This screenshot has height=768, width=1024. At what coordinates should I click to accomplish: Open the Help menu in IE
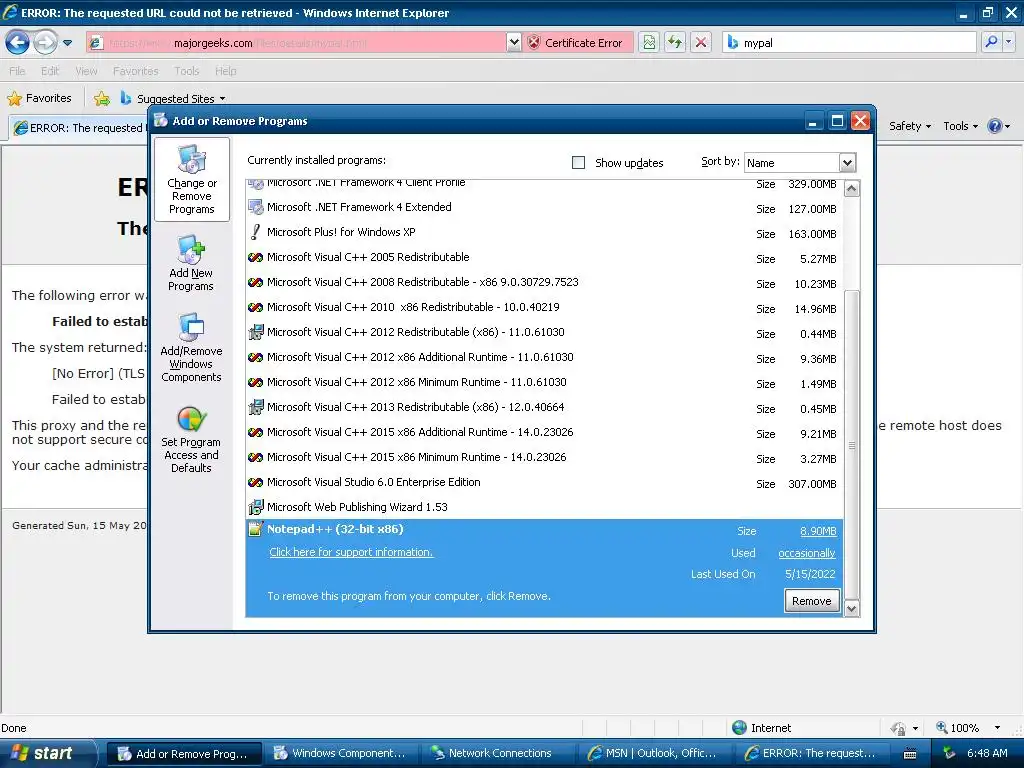[x=226, y=71]
